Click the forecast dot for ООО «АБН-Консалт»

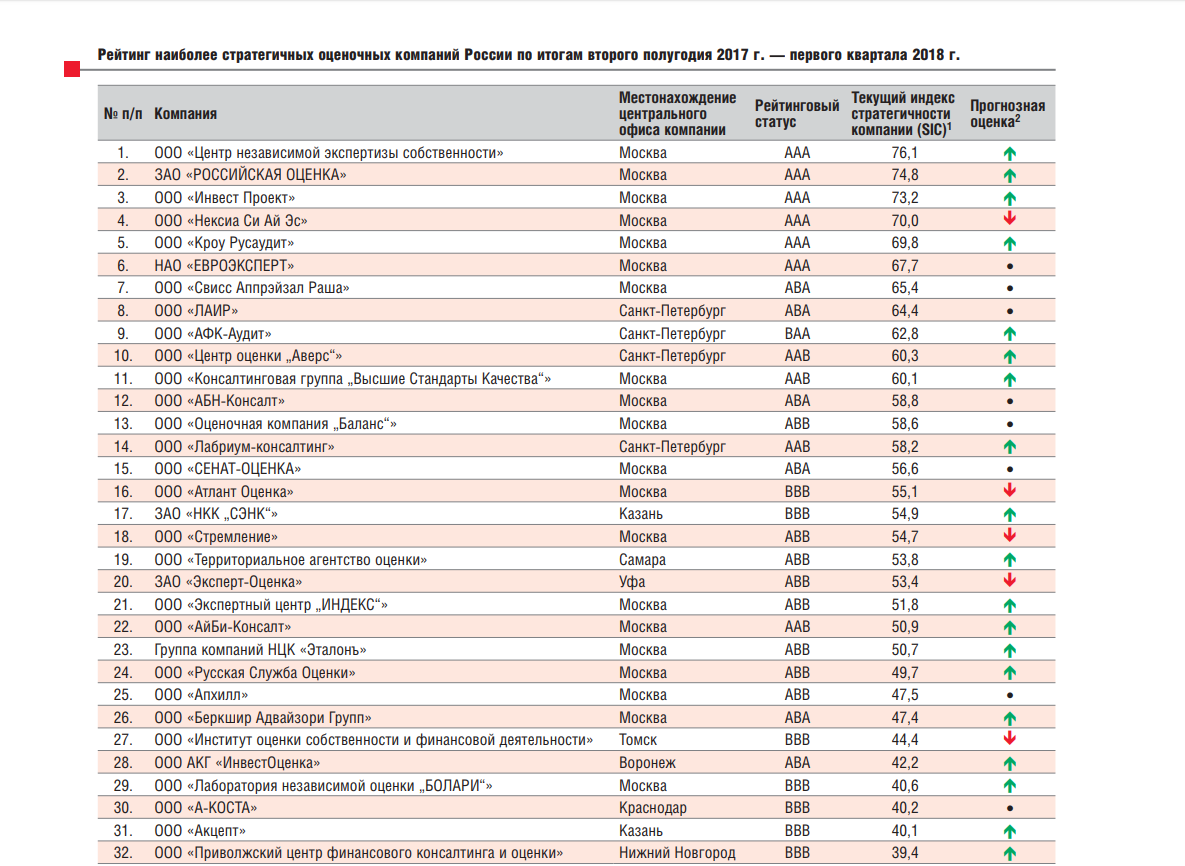(1010, 401)
